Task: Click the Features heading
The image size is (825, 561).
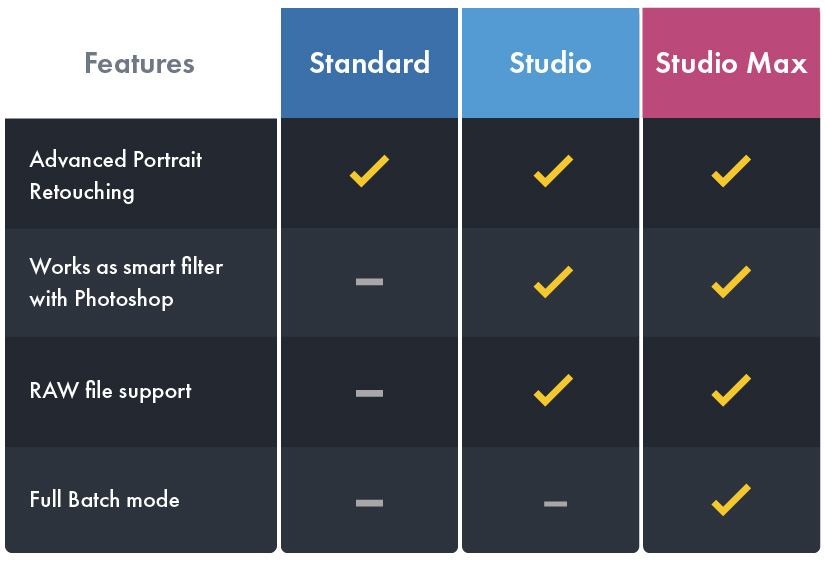Action: coord(139,63)
